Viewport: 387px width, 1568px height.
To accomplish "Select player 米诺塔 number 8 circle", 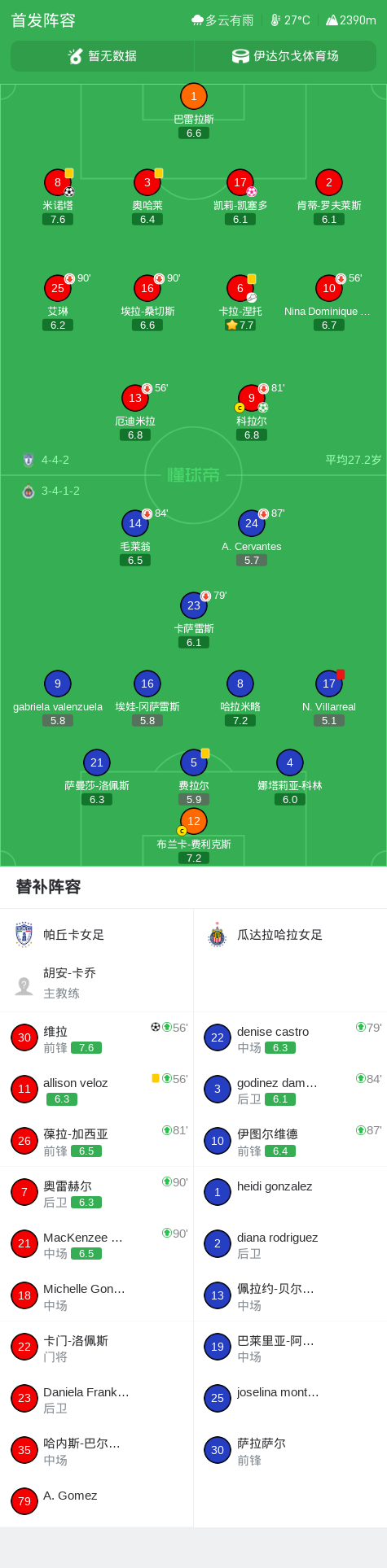I will click(58, 183).
